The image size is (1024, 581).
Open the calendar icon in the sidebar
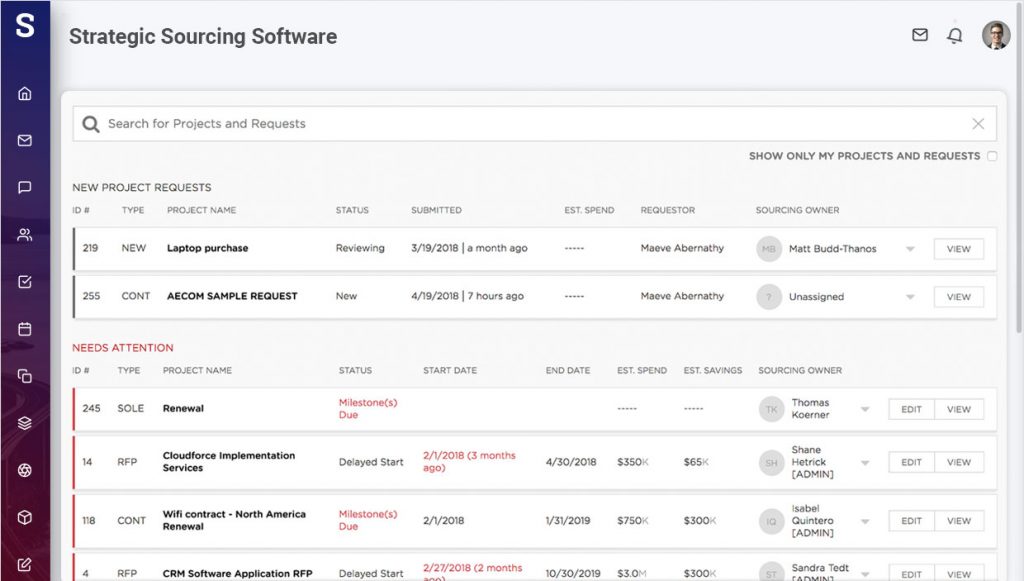(27, 328)
